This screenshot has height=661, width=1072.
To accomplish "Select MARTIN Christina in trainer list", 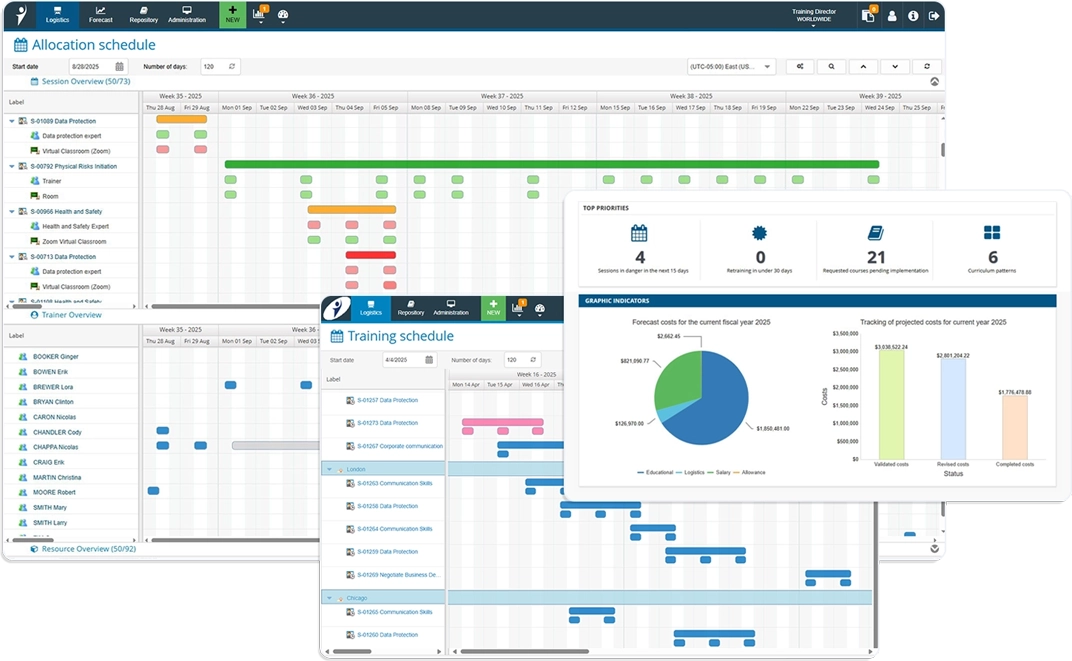I will [57, 477].
